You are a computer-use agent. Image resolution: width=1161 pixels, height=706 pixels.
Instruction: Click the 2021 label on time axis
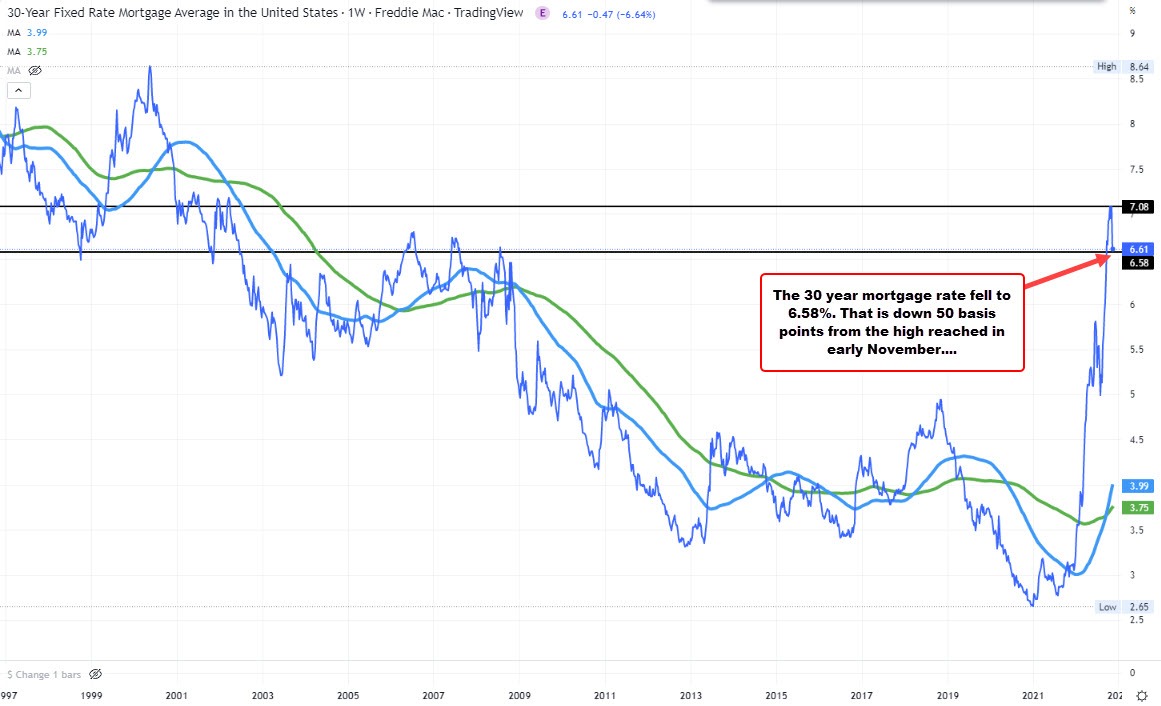[1033, 696]
